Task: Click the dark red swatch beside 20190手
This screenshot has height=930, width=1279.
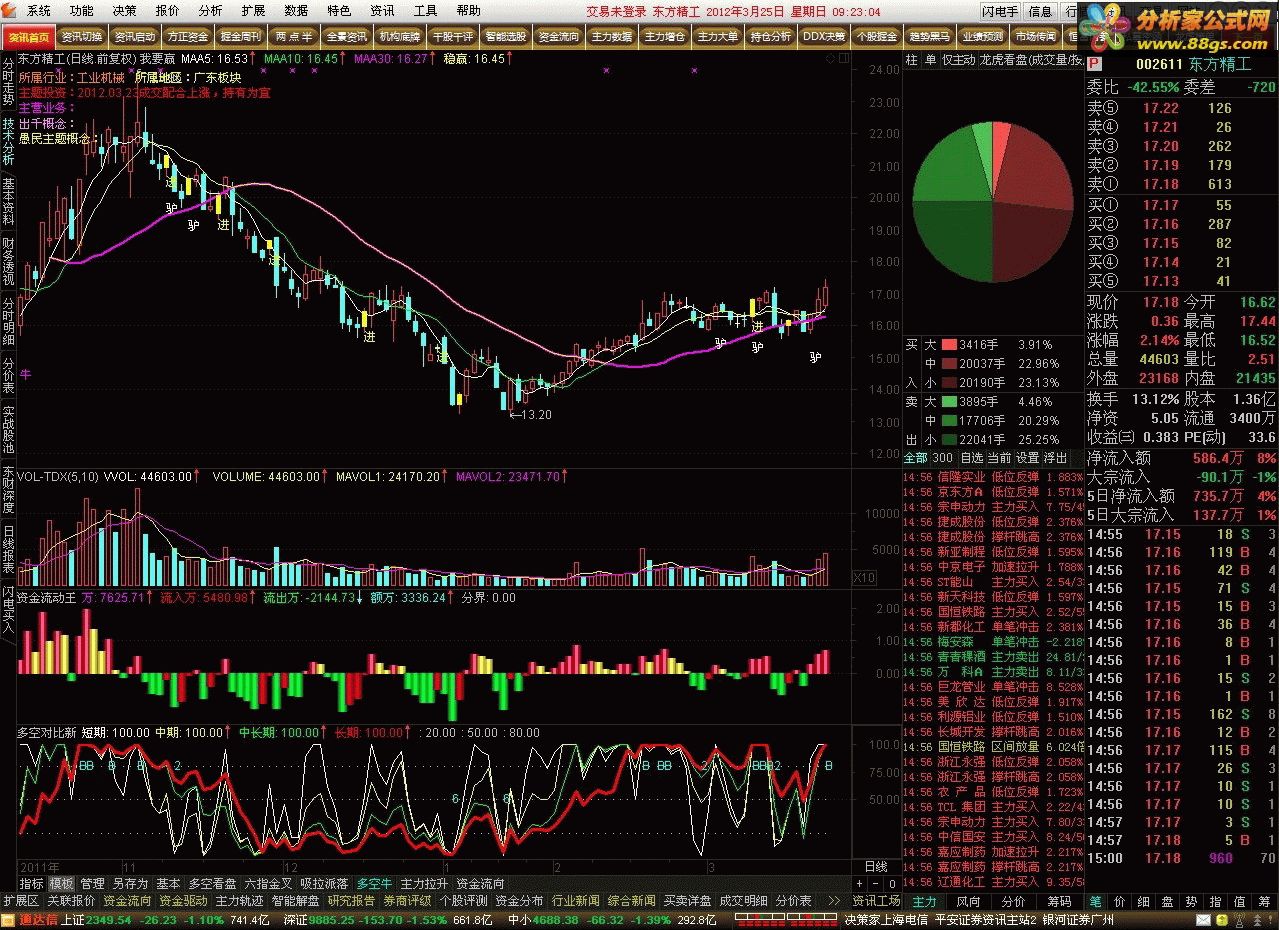Action: (948, 383)
